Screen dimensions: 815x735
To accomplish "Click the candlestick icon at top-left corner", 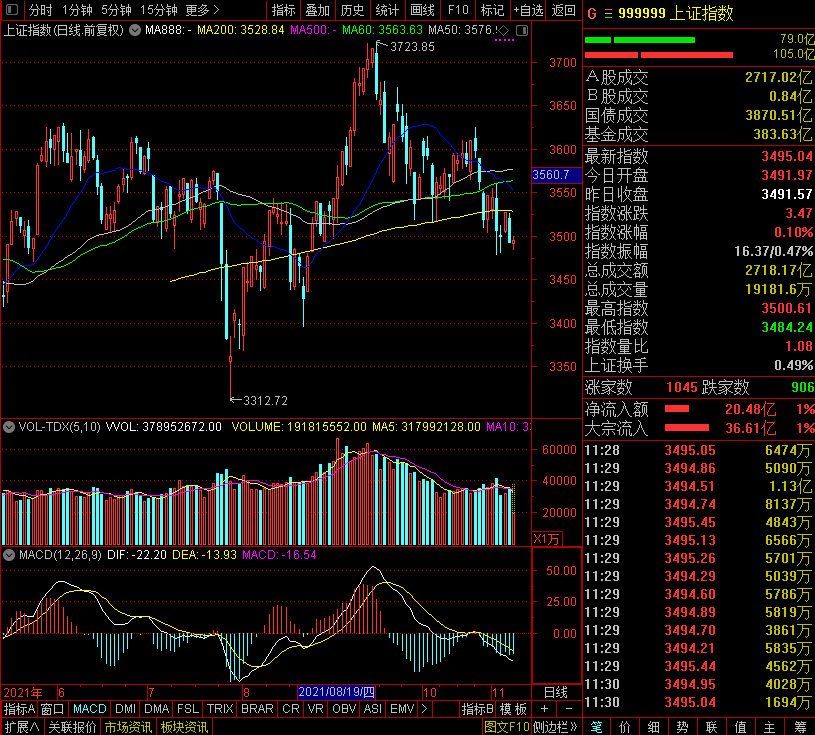I will [12, 10].
